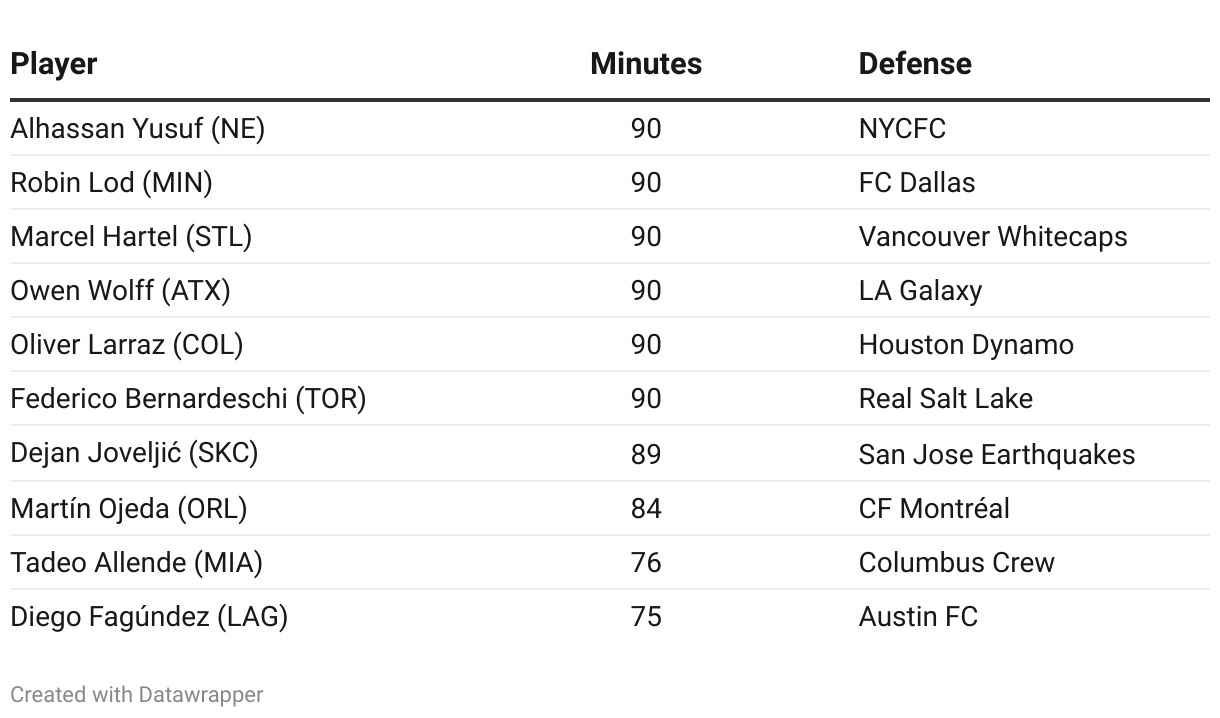Click the Player column header
1220x718 pixels.
pyautogui.click(x=54, y=63)
